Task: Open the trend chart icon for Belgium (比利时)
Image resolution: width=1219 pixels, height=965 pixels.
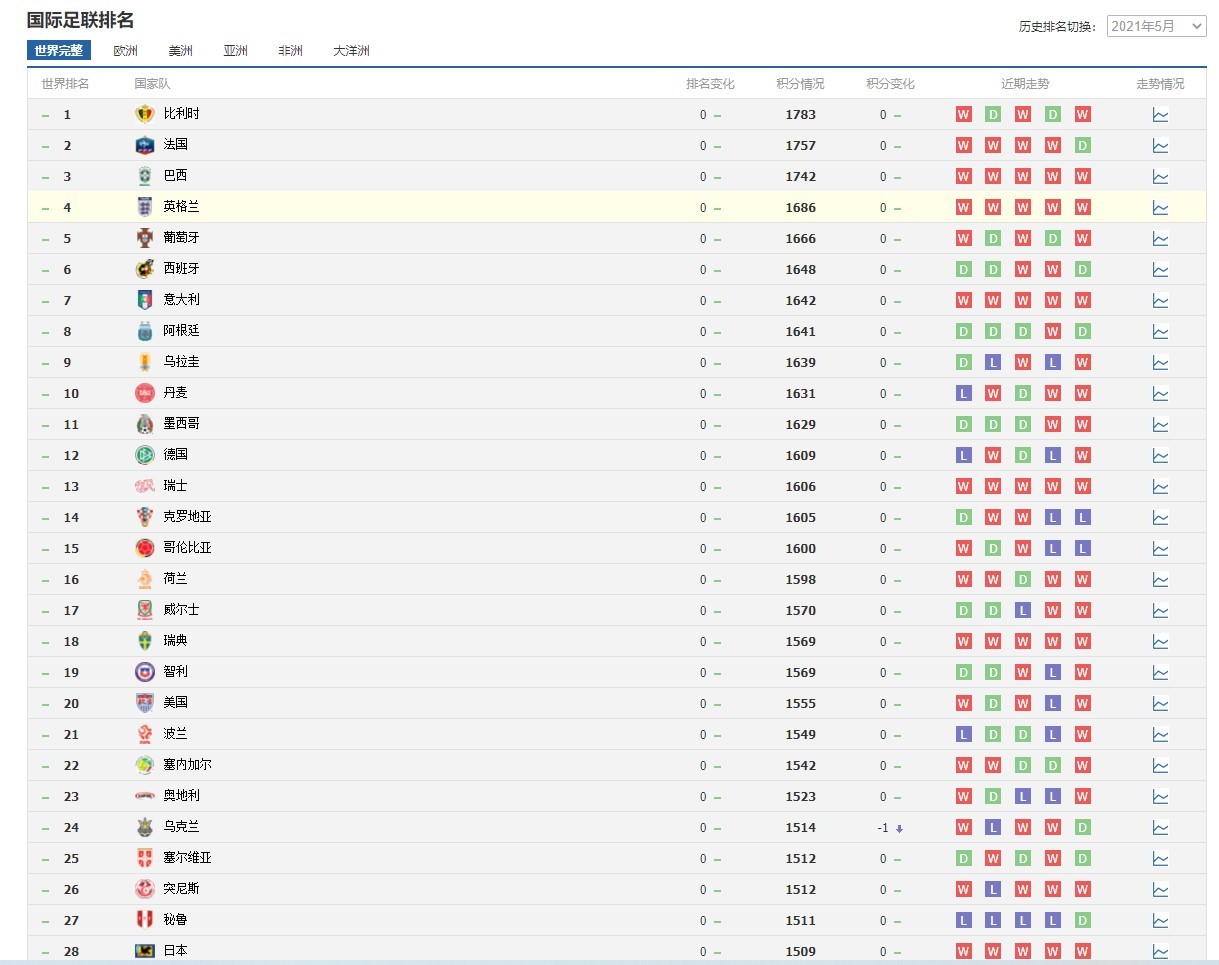Action: click(1160, 115)
